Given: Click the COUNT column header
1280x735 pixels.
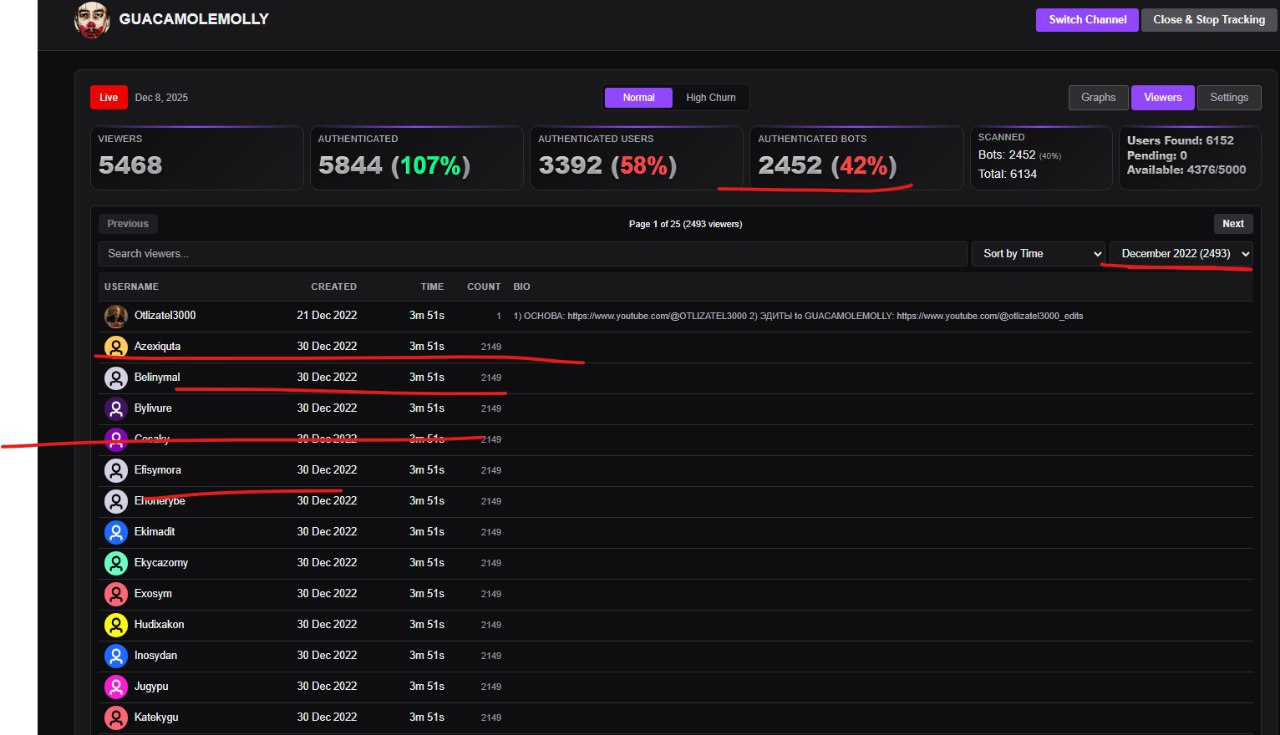Looking at the screenshot, I should click(x=484, y=287).
